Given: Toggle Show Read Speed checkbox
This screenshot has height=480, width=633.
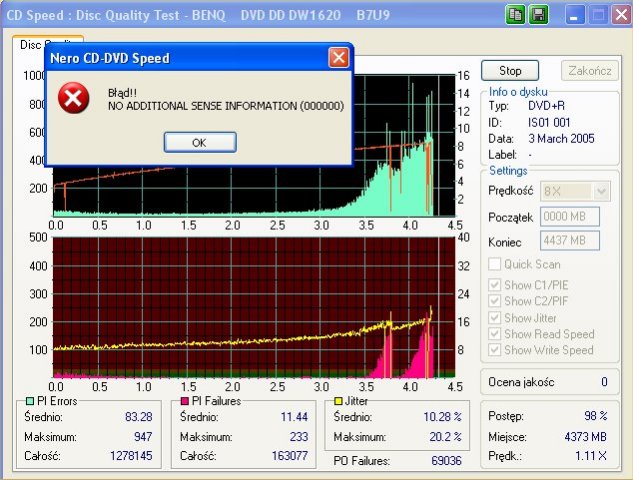Looking at the screenshot, I should (x=495, y=334).
